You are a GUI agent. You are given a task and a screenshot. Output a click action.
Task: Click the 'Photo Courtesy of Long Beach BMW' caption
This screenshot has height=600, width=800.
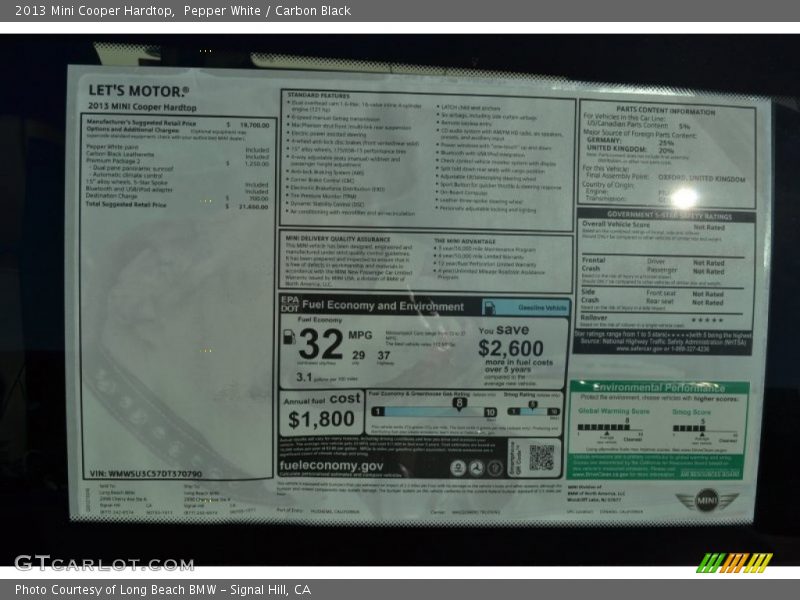point(115,590)
